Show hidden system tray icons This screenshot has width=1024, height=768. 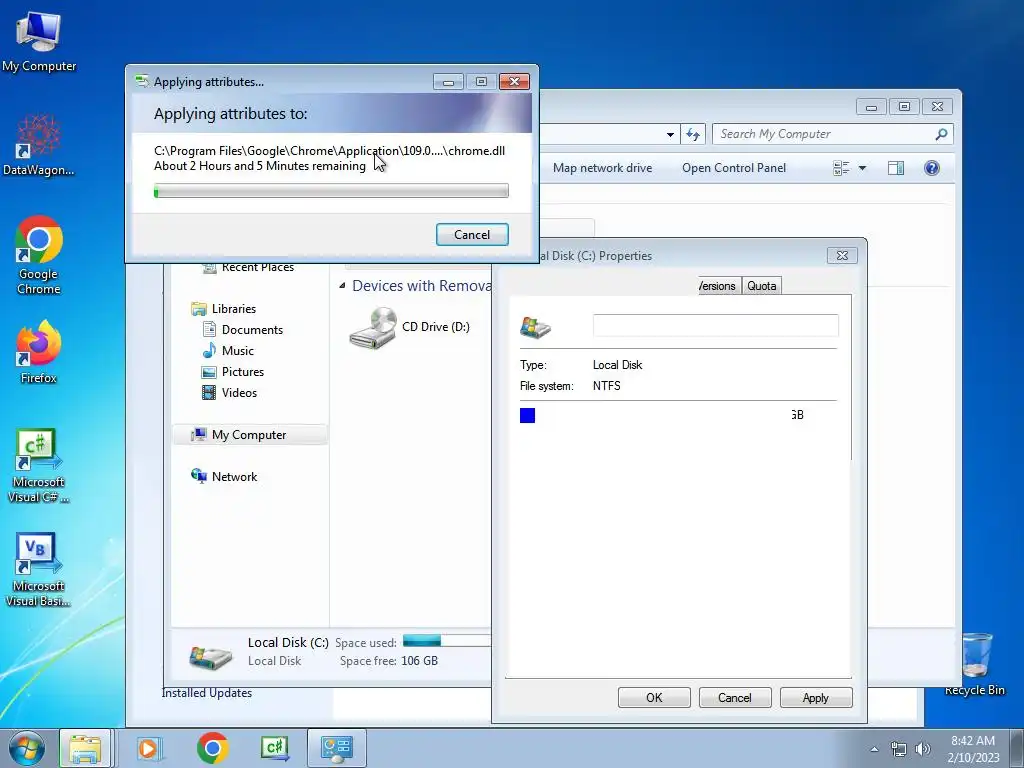874,749
